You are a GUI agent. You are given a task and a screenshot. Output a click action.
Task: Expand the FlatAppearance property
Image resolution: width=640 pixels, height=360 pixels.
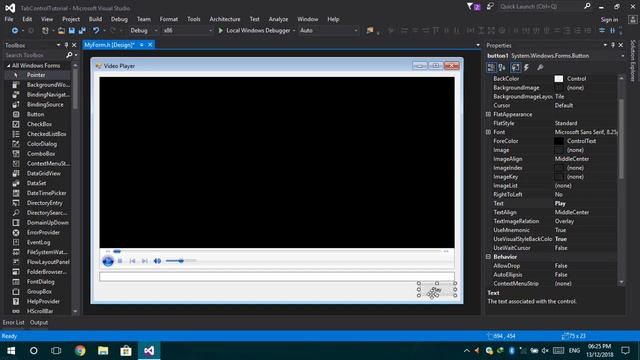(x=488, y=114)
